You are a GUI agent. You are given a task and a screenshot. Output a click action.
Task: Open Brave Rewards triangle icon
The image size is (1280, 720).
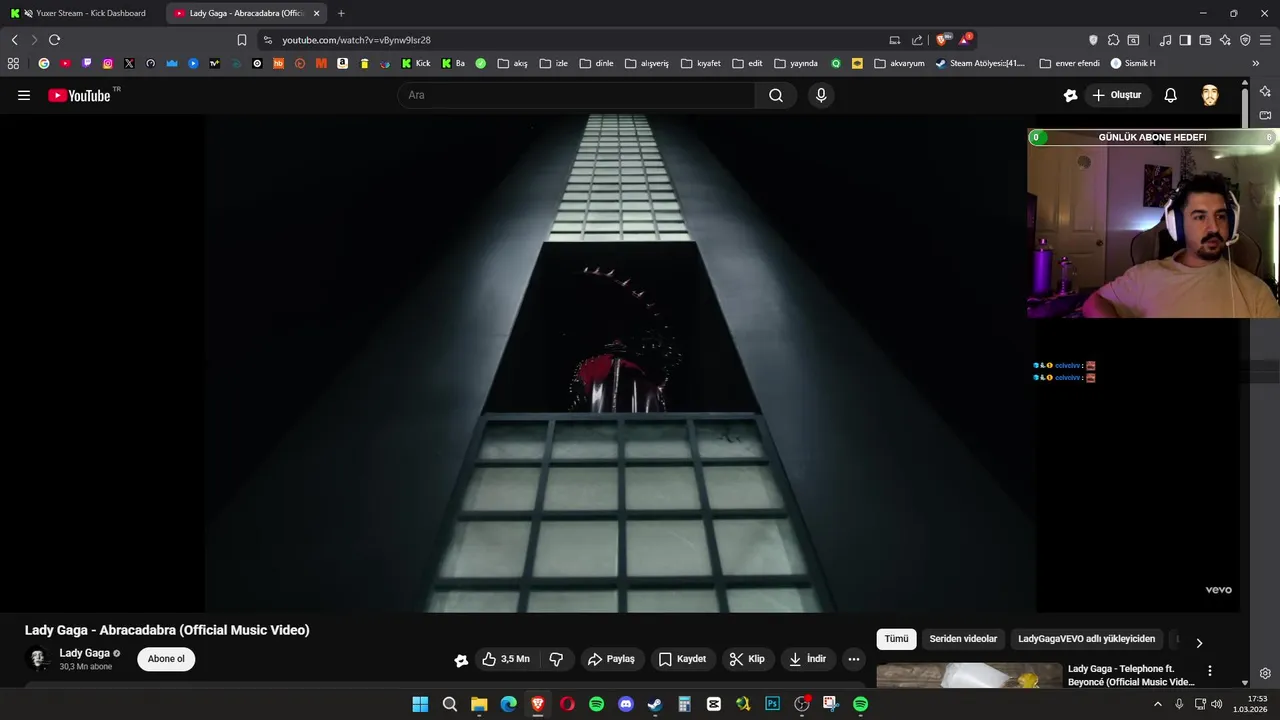pos(965,40)
